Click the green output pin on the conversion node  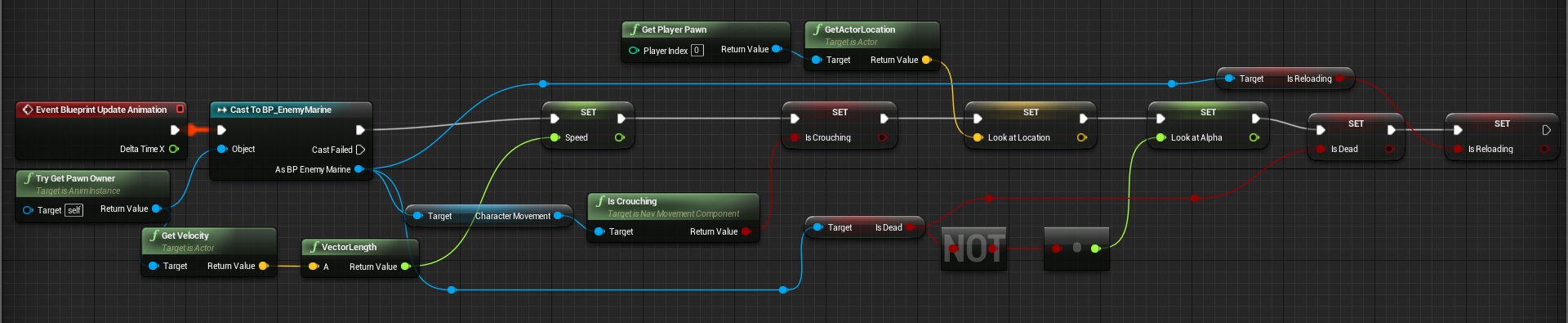[1096, 248]
